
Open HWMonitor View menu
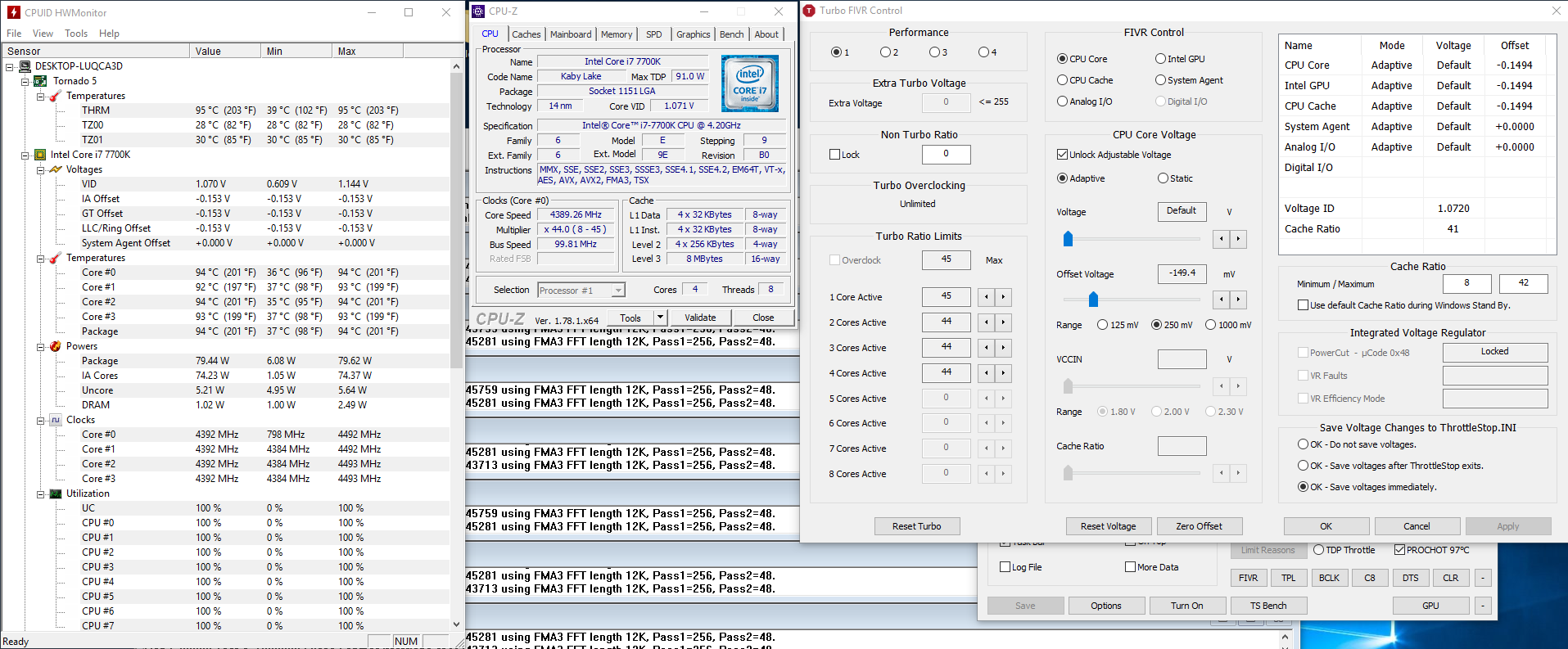point(43,34)
